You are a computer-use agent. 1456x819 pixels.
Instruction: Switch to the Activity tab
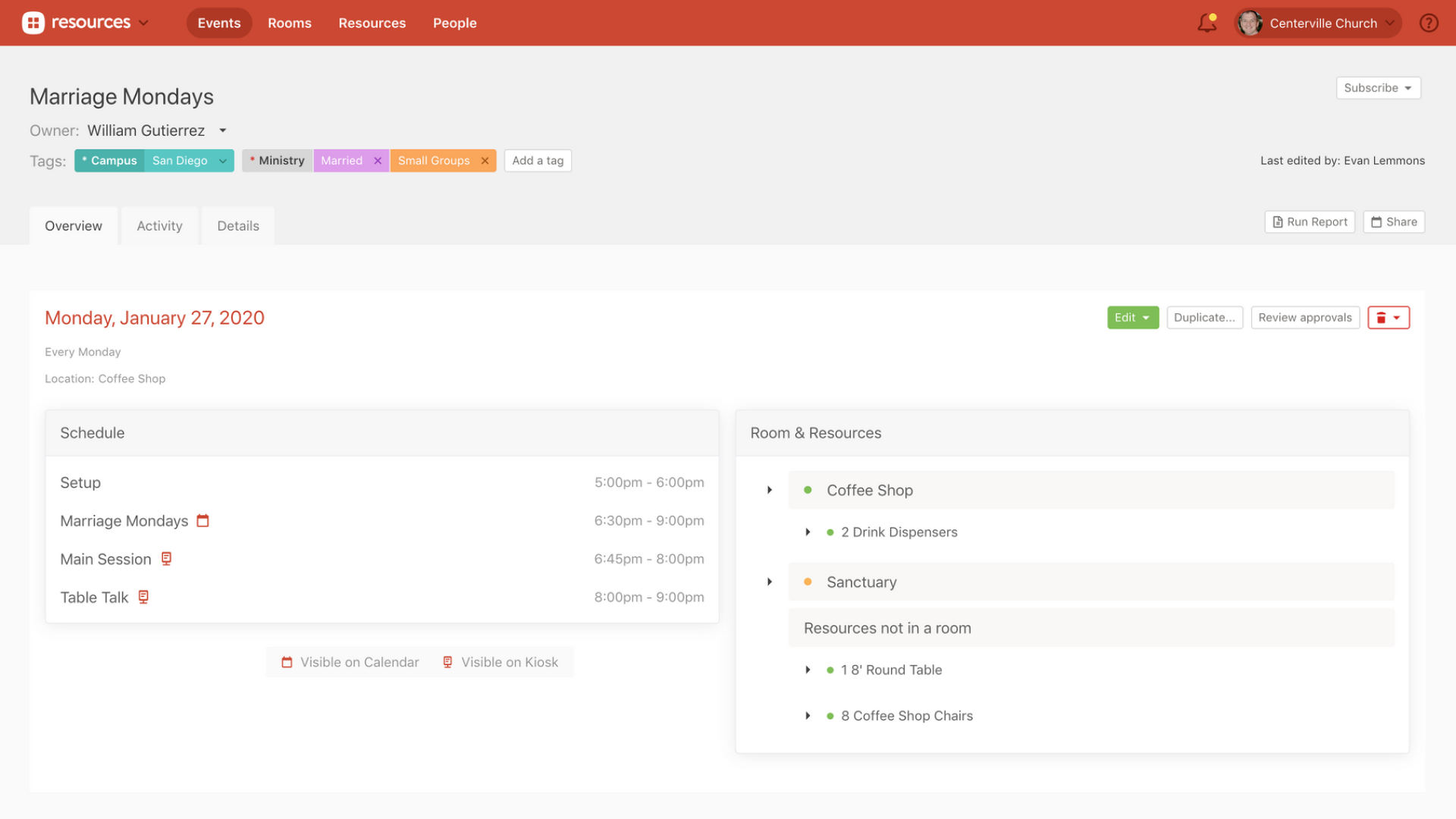tap(159, 225)
